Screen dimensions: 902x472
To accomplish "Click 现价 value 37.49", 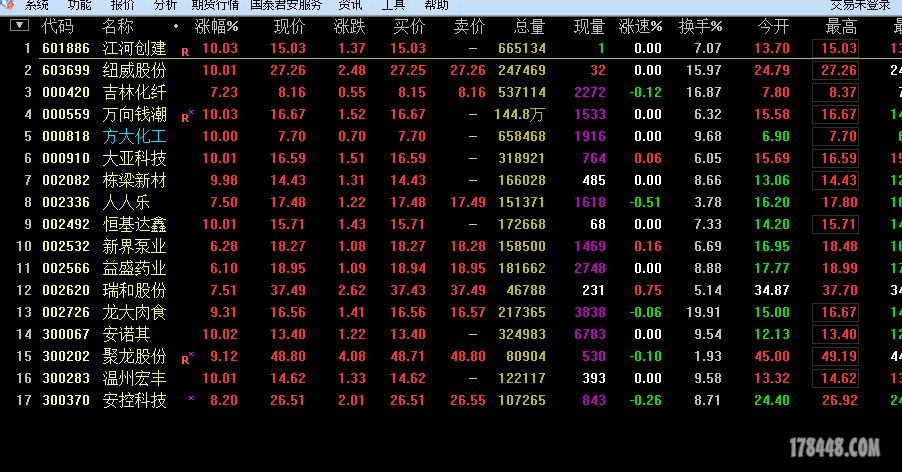I will (288, 290).
